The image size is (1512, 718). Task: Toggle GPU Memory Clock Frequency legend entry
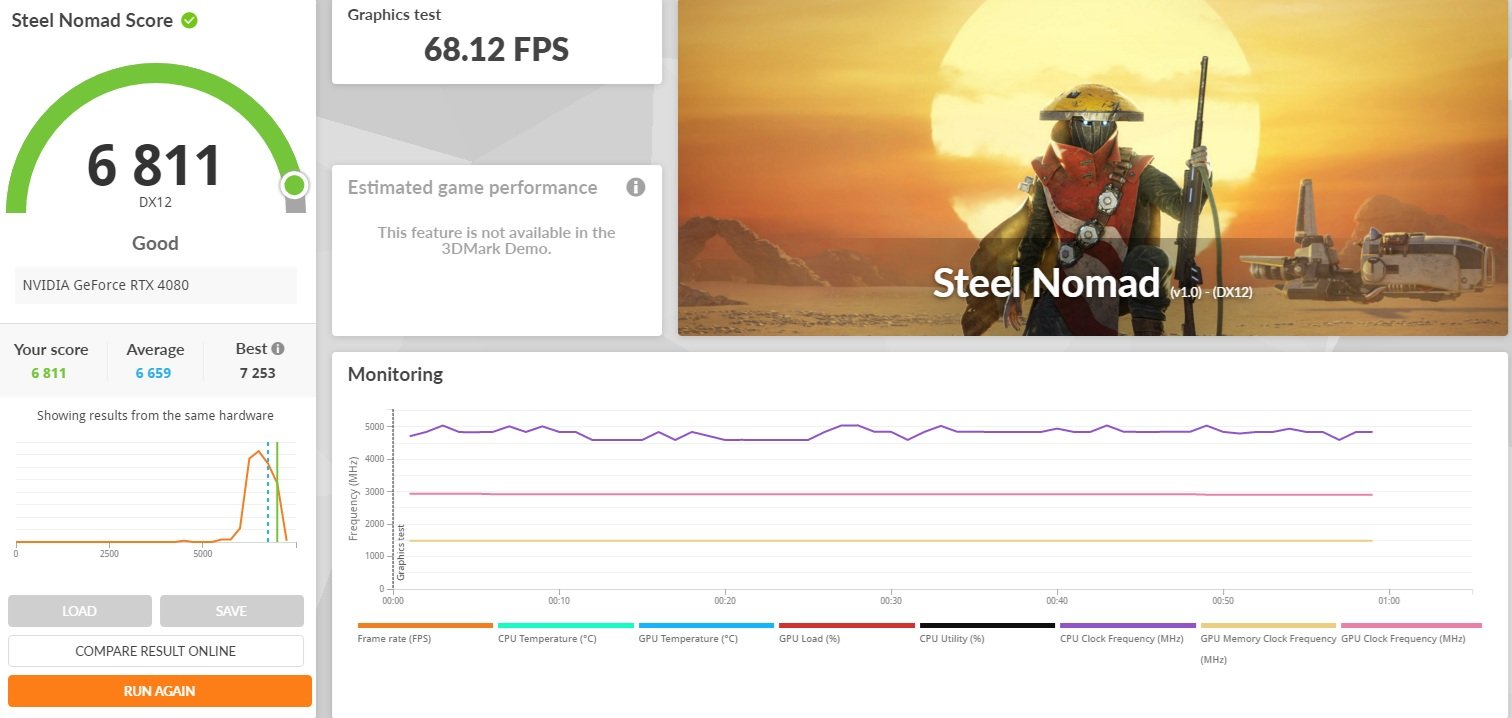1268,648
